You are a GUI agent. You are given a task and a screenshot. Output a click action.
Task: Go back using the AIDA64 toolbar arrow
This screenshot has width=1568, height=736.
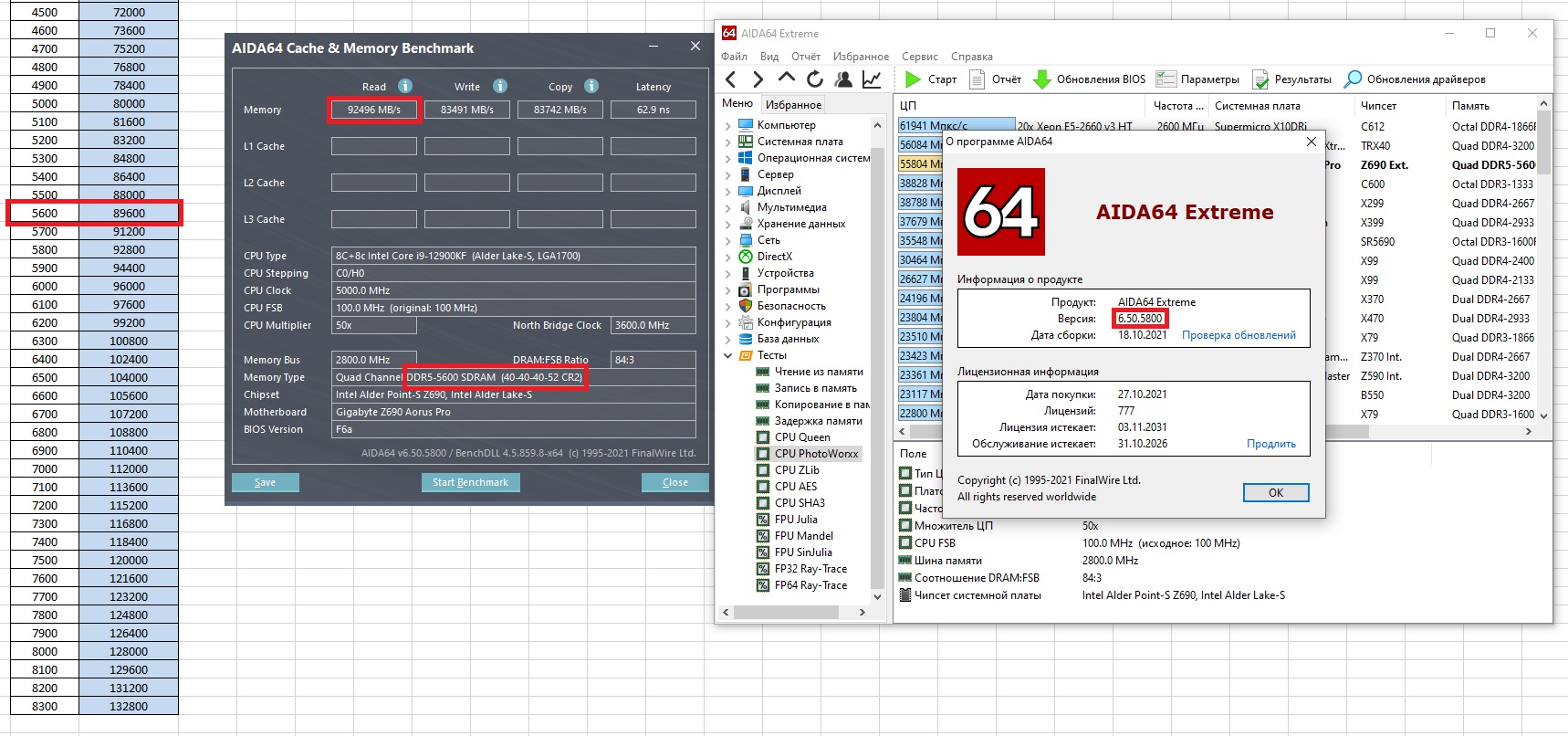(730, 79)
